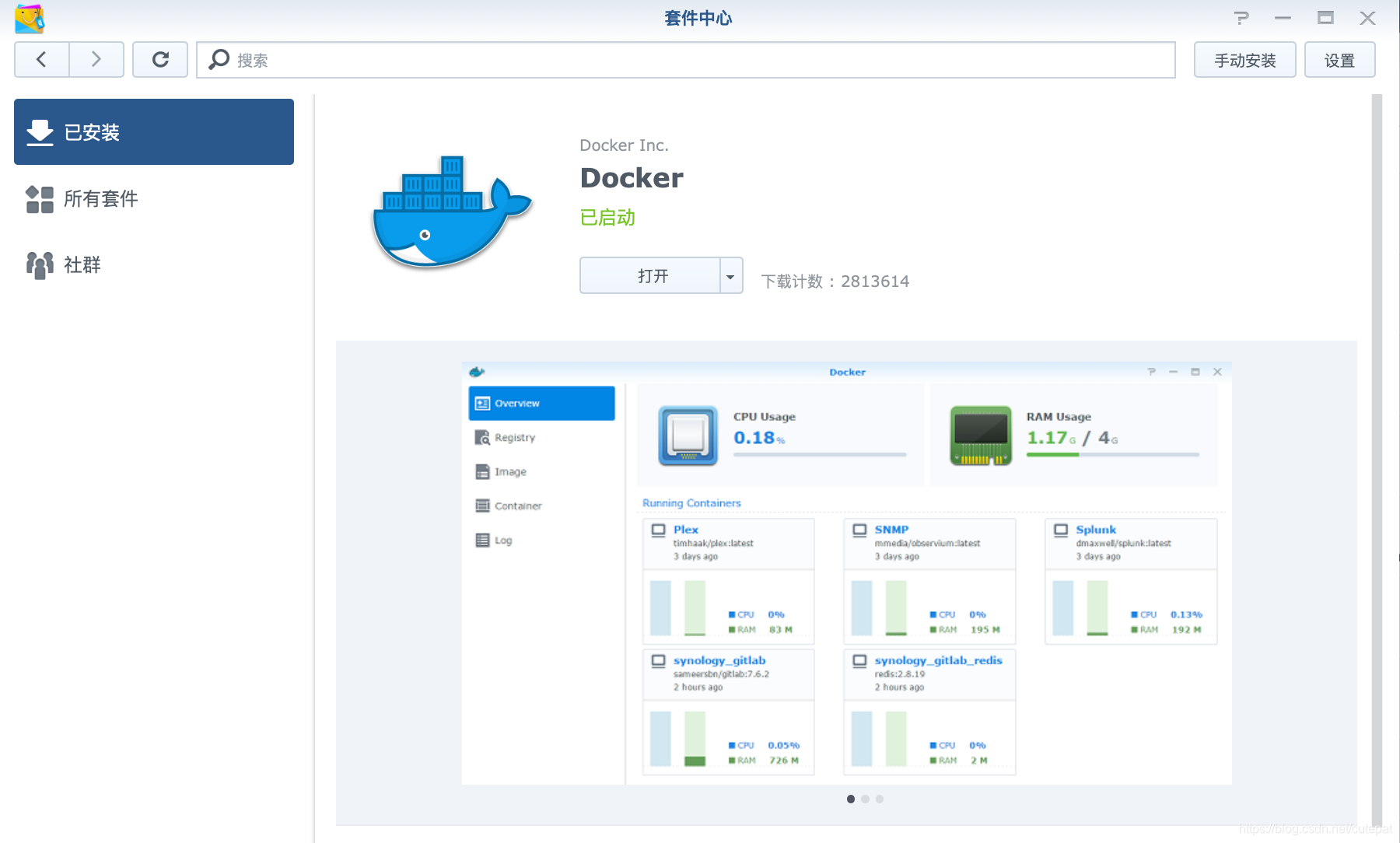1400x843 pixels.
Task: Click the Docker Inc. publisher text
Action: point(624,145)
